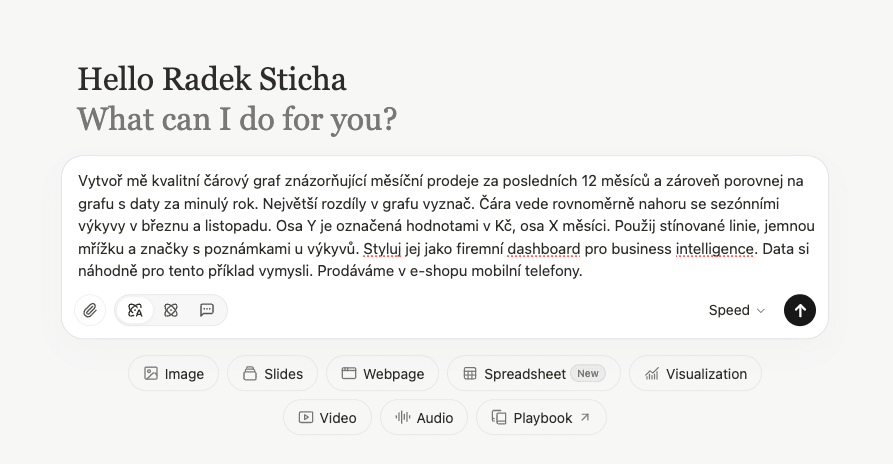Select the Slides creation chip

pyautogui.click(x=272, y=373)
